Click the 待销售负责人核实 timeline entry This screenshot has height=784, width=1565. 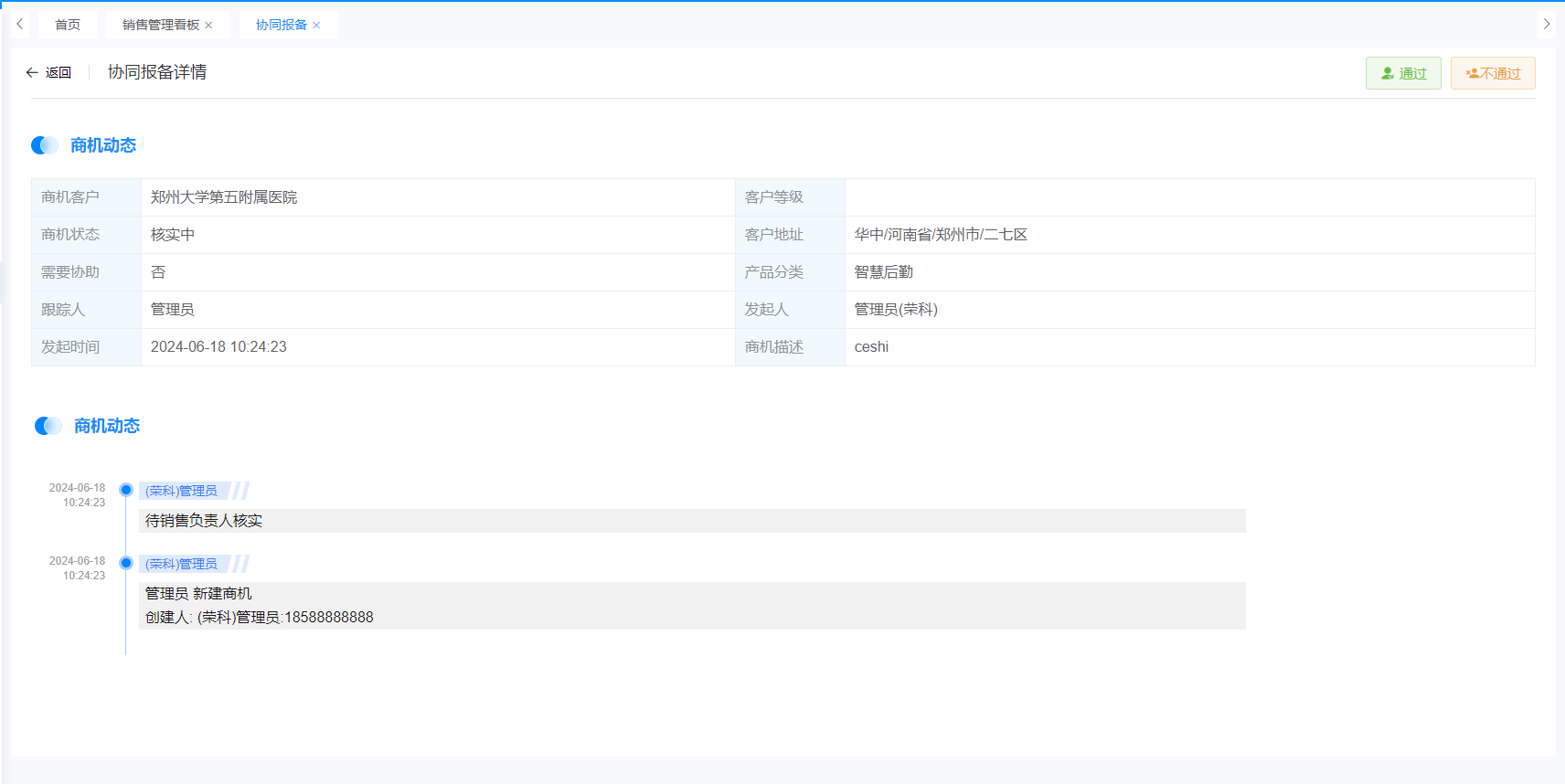coord(204,521)
